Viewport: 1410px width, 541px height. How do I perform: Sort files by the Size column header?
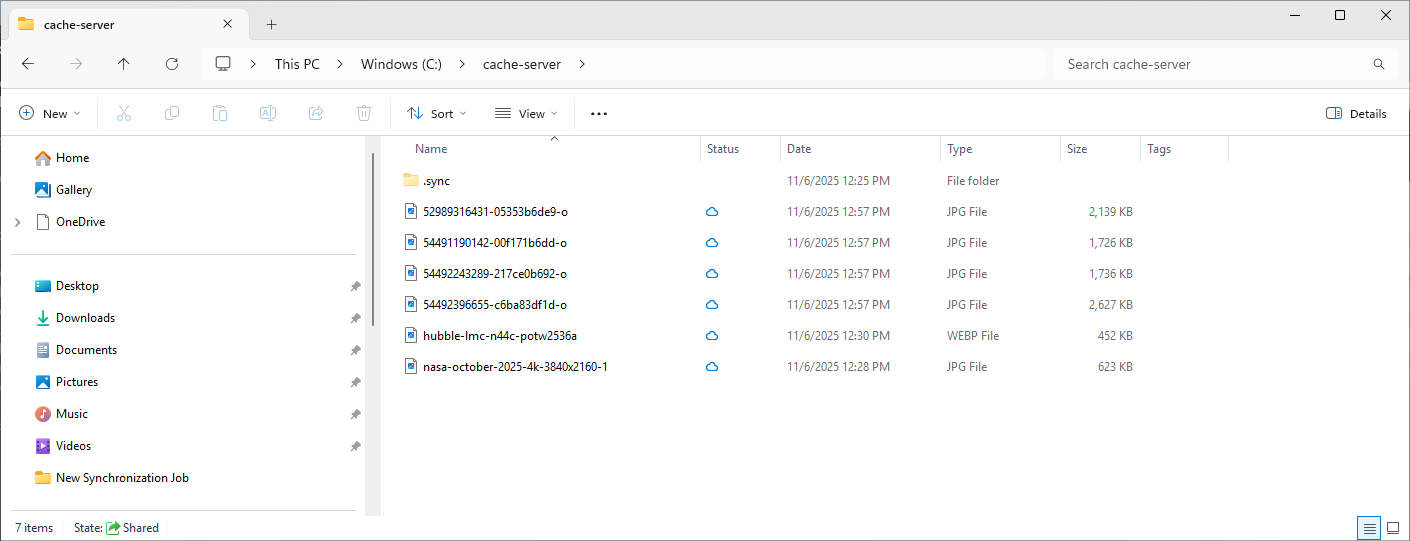pyautogui.click(x=1077, y=149)
